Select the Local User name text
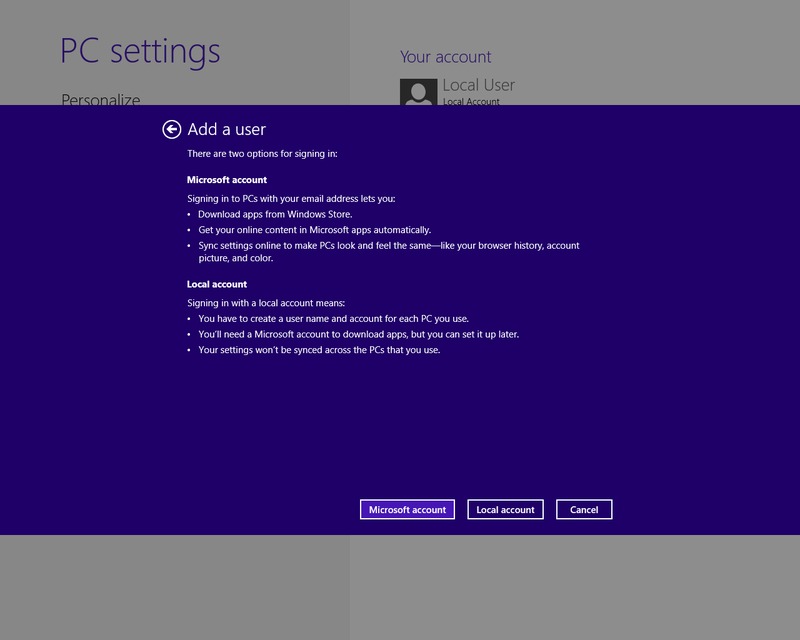Screen dimensions: 800x640 478,85
